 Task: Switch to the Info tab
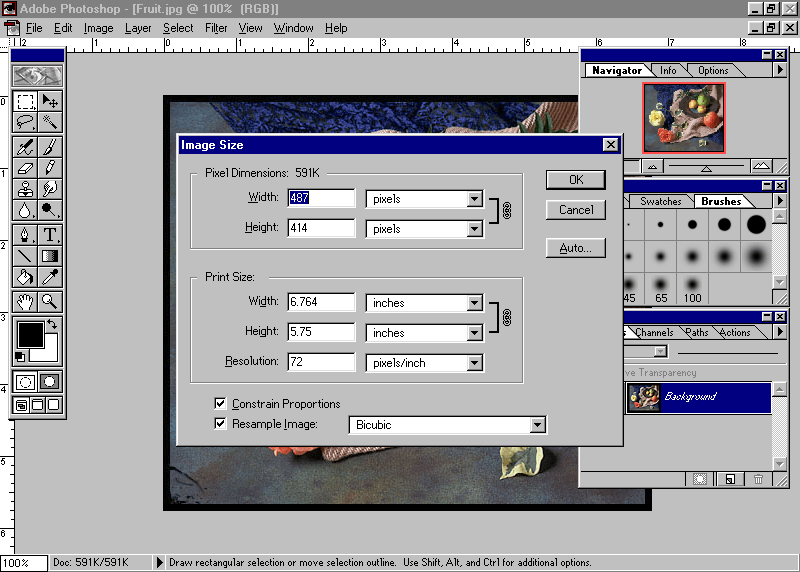tap(668, 70)
